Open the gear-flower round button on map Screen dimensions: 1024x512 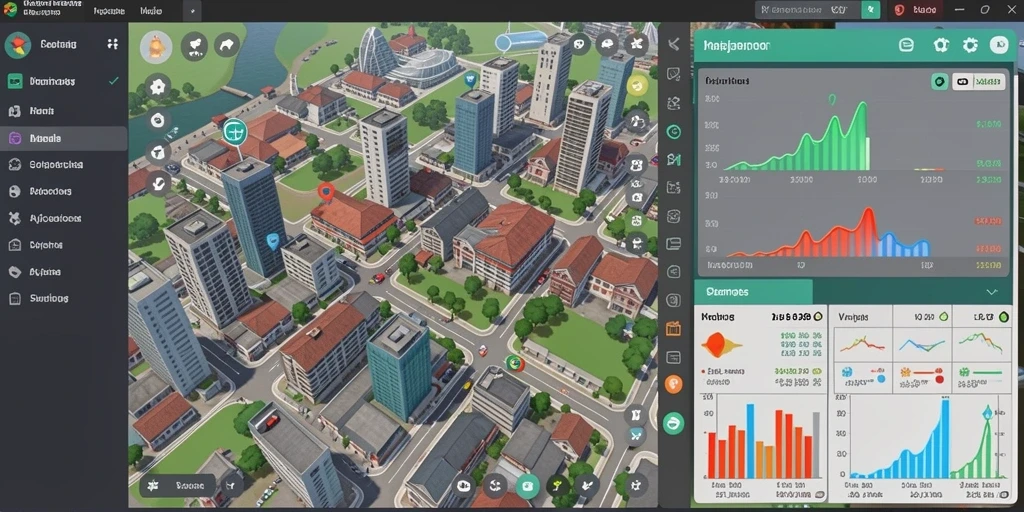(x=157, y=86)
